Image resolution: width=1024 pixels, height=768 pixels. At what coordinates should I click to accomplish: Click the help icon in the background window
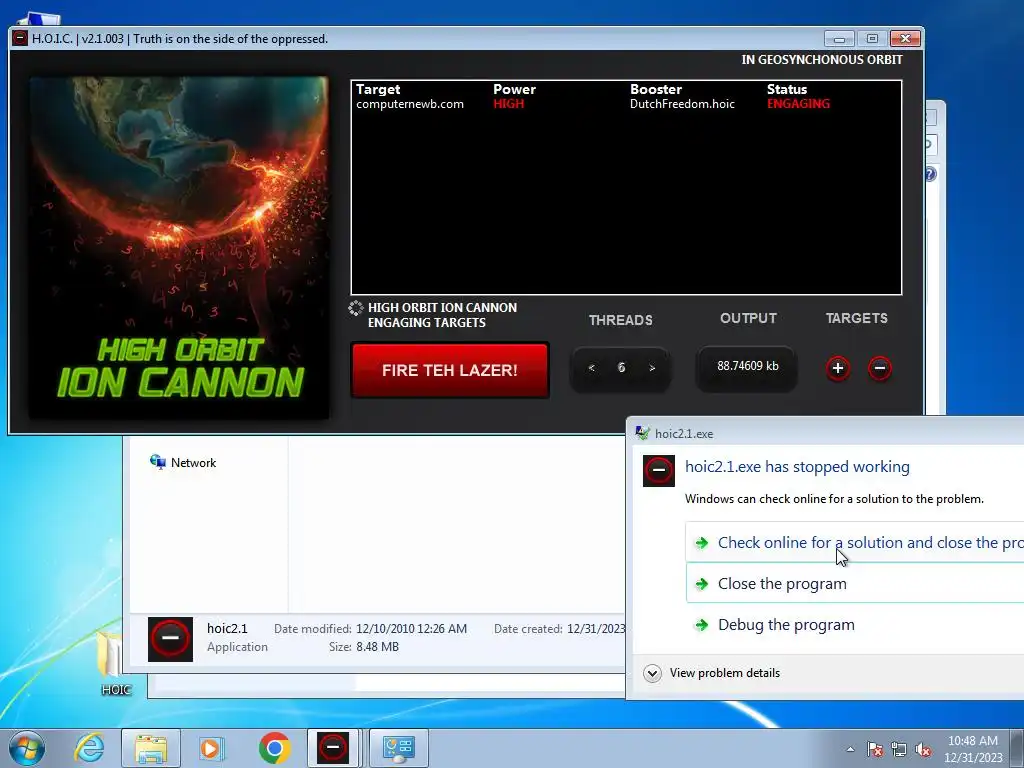[930, 174]
